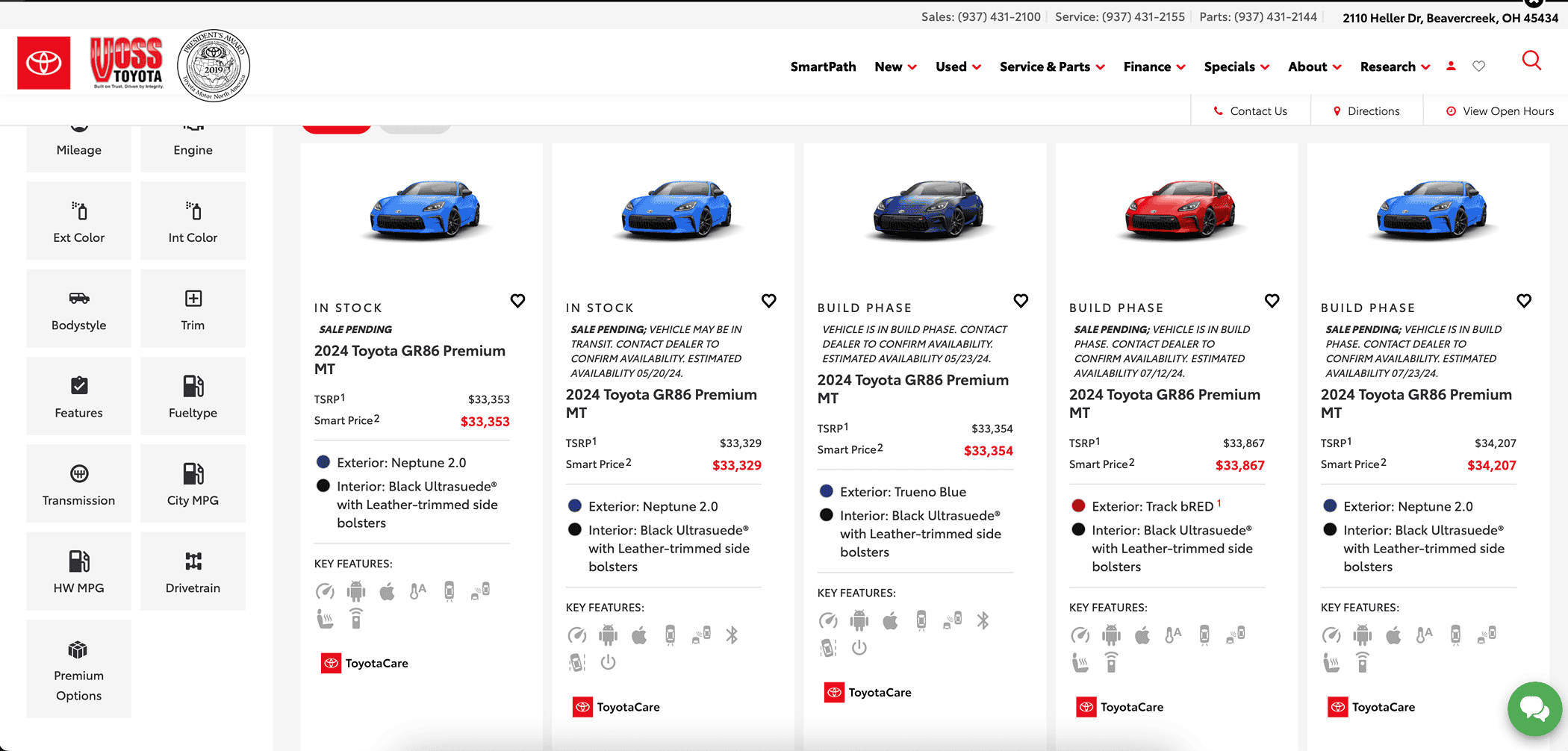Click ToyotaCare logo on $33,353 car
Screen dimensions: 1568x751
[364, 663]
